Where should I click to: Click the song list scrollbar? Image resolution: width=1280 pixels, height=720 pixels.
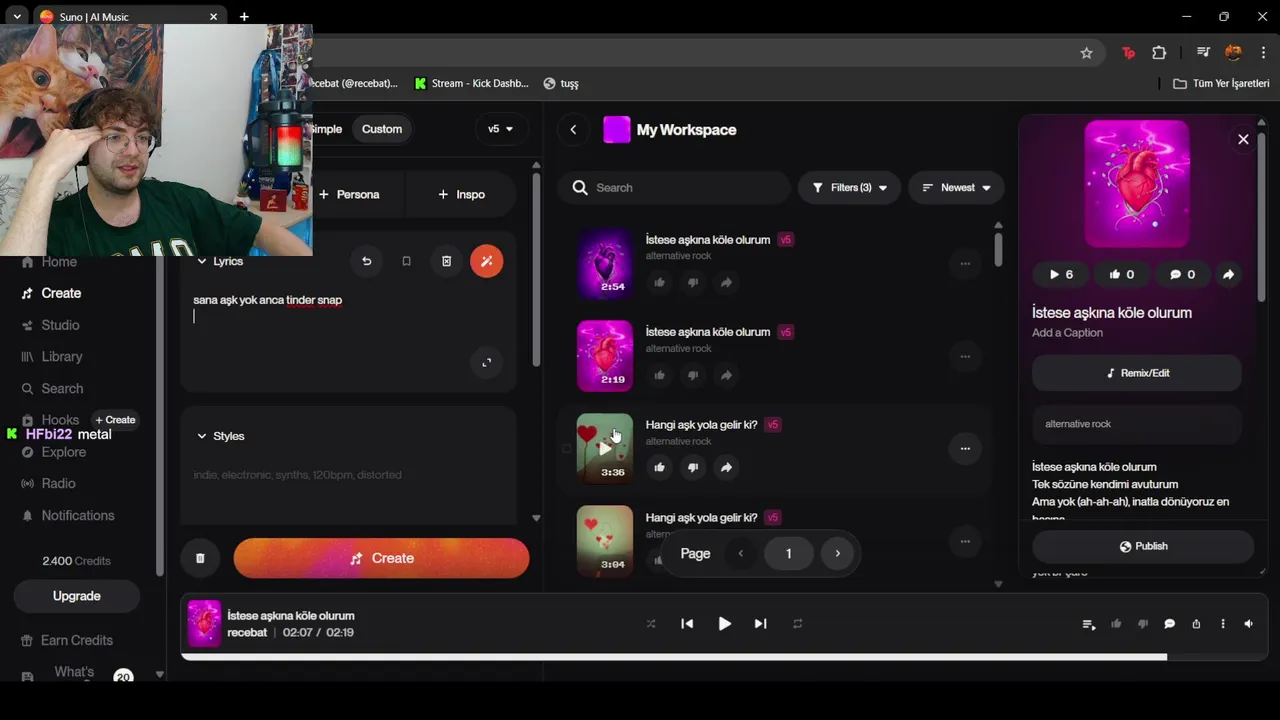click(x=998, y=250)
